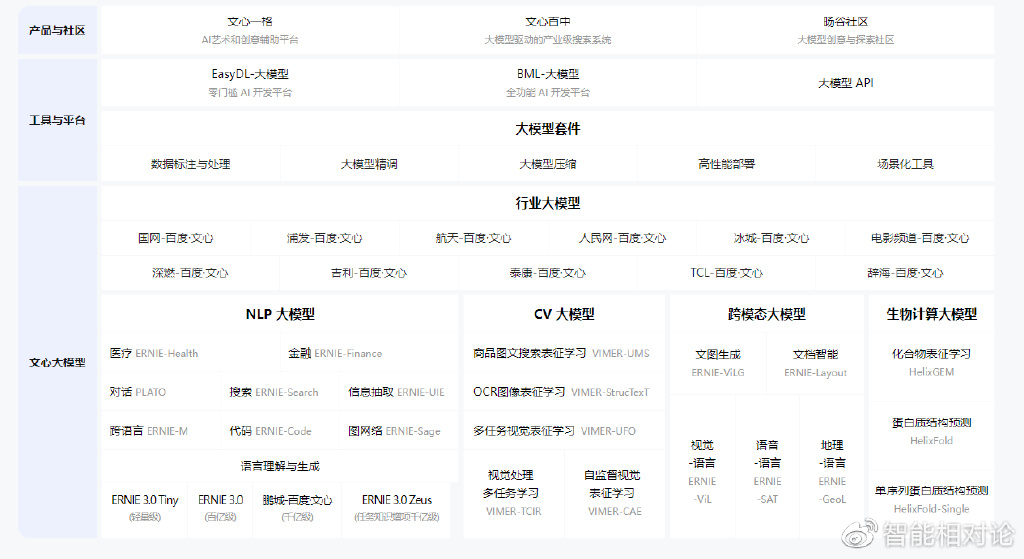1024x559 pixels.
Task: Click 信息抽取 ERNIE-UIE model
Action: pyautogui.click(x=398, y=392)
